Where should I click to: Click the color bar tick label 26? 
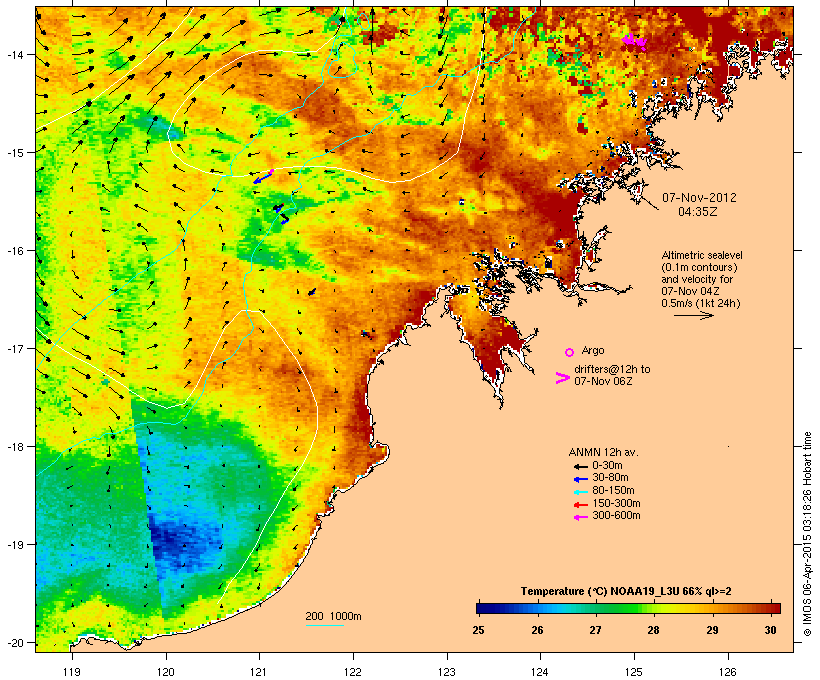point(537,630)
